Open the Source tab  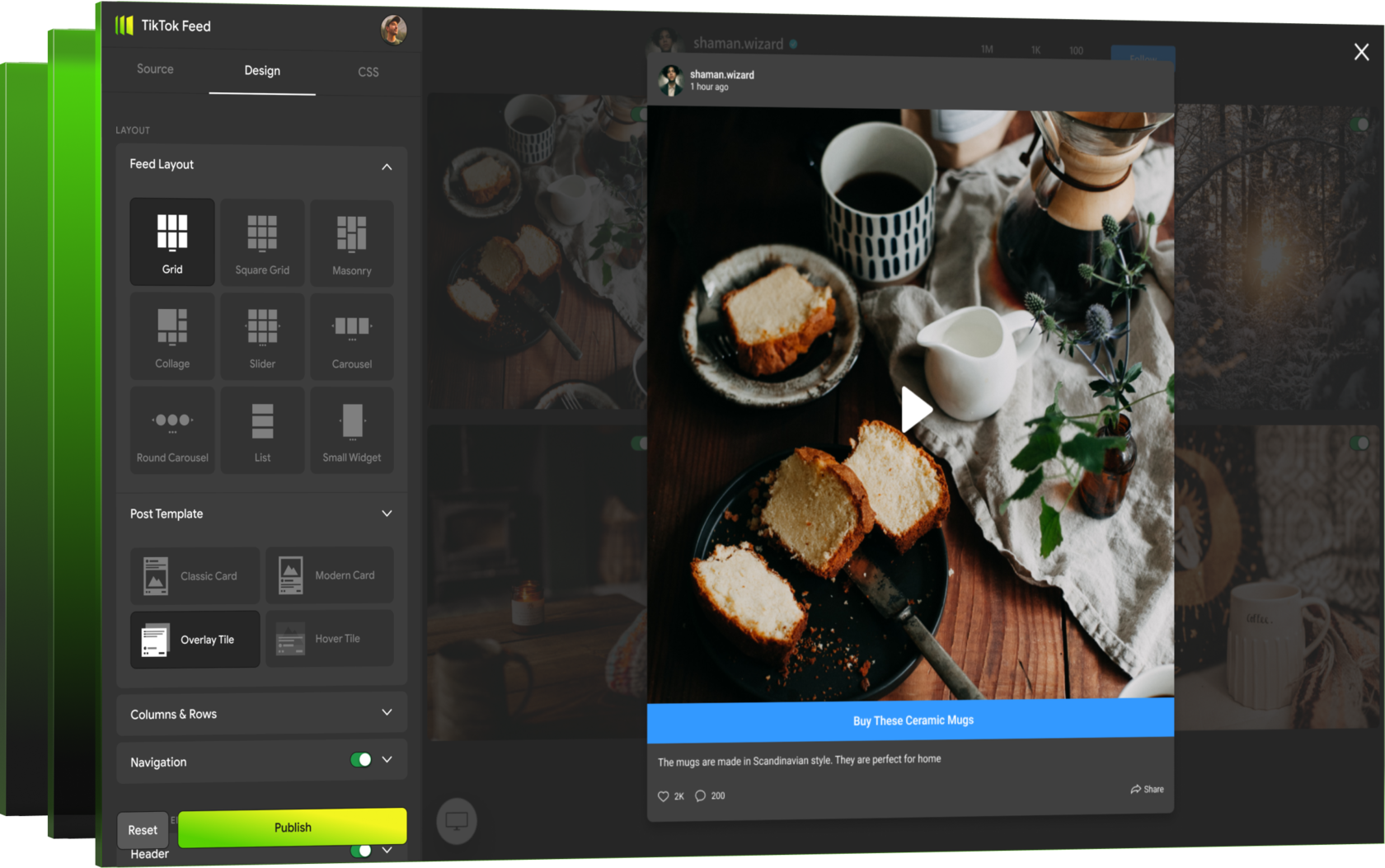pyautogui.click(x=155, y=69)
